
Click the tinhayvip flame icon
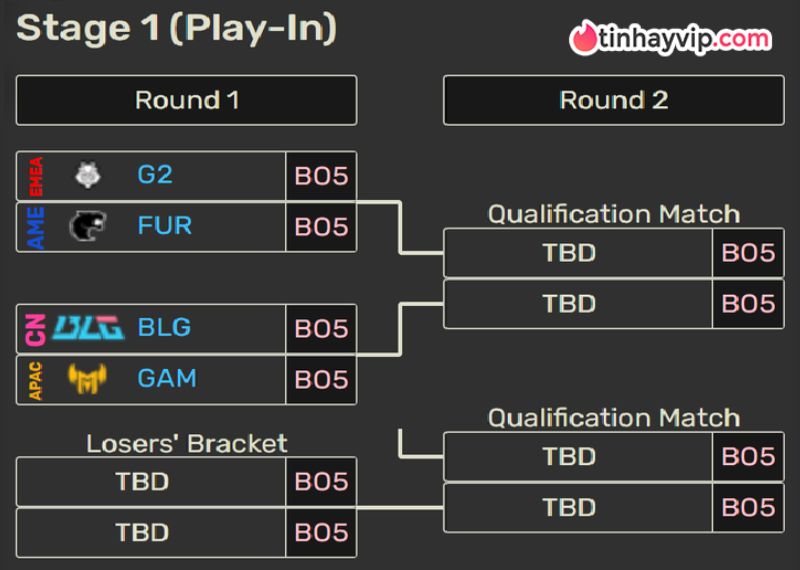(584, 38)
